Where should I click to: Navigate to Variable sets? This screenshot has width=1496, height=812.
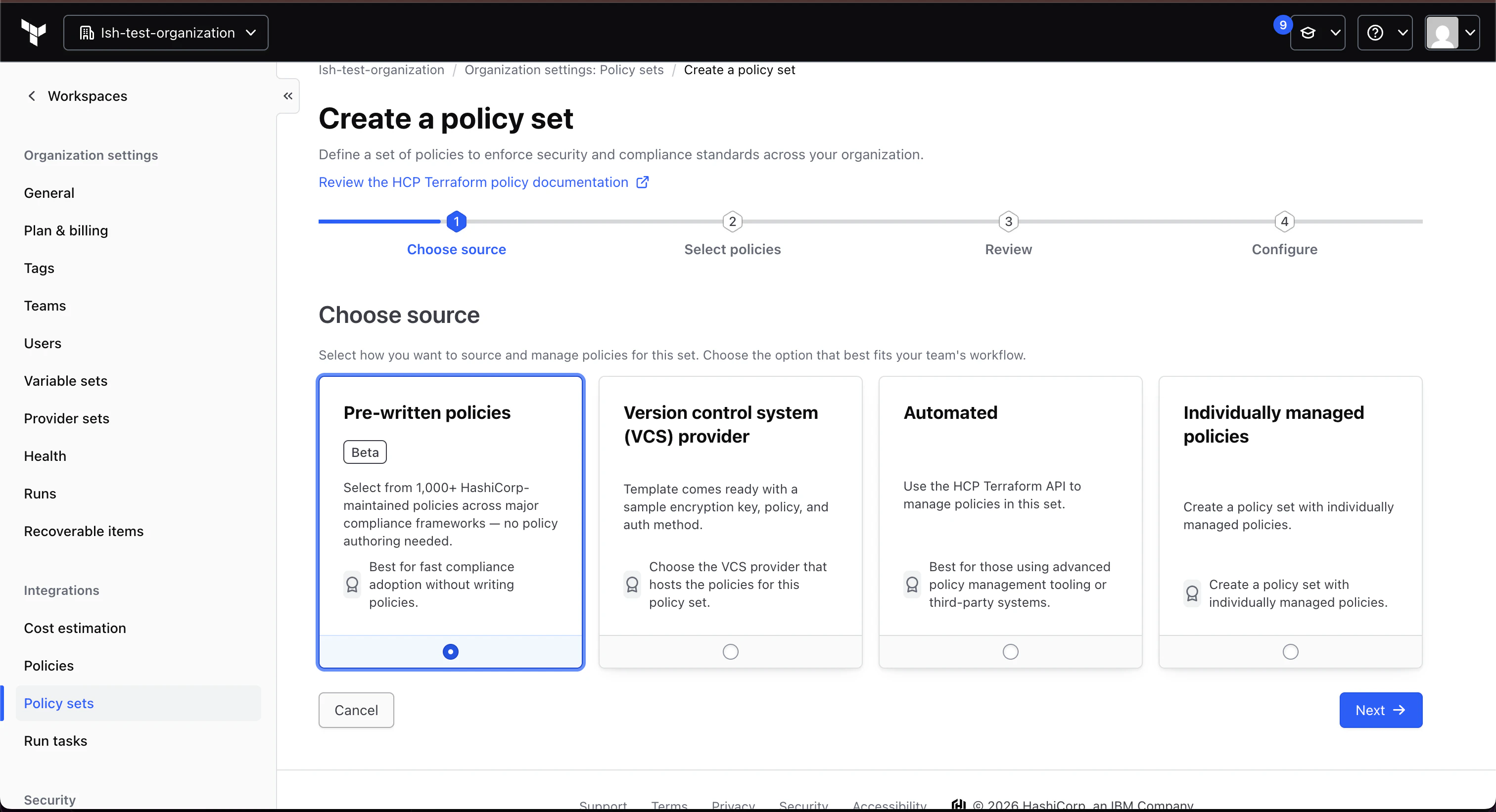click(x=66, y=381)
